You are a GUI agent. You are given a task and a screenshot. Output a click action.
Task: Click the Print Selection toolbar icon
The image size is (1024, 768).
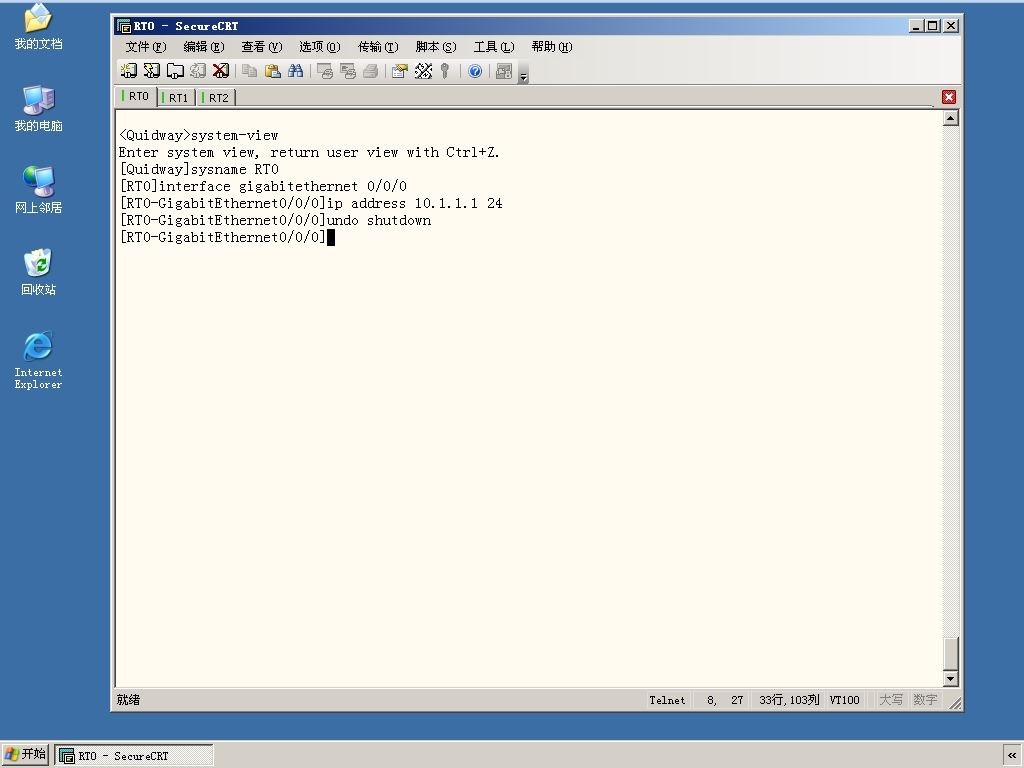(347, 71)
